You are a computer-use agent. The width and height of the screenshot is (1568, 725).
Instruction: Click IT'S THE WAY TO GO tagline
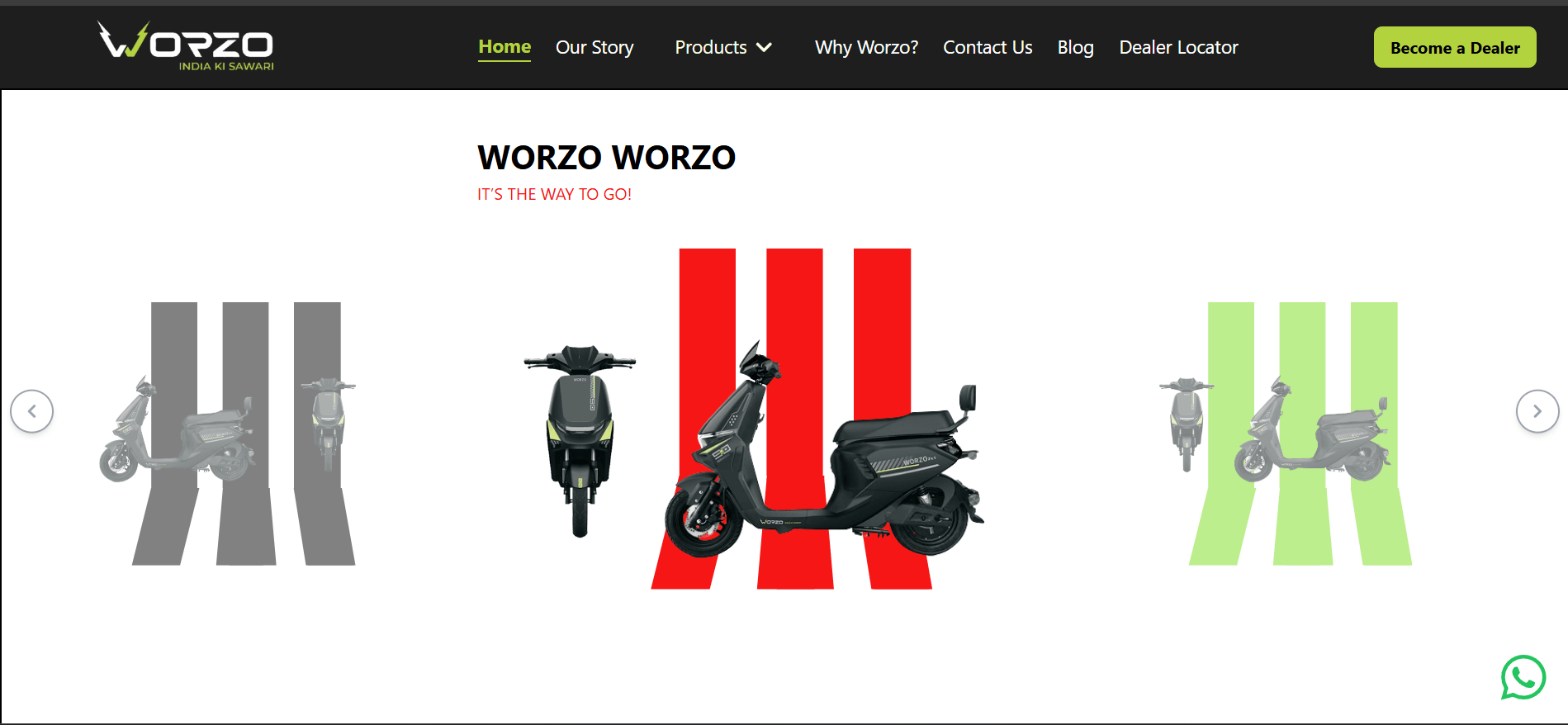554,194
